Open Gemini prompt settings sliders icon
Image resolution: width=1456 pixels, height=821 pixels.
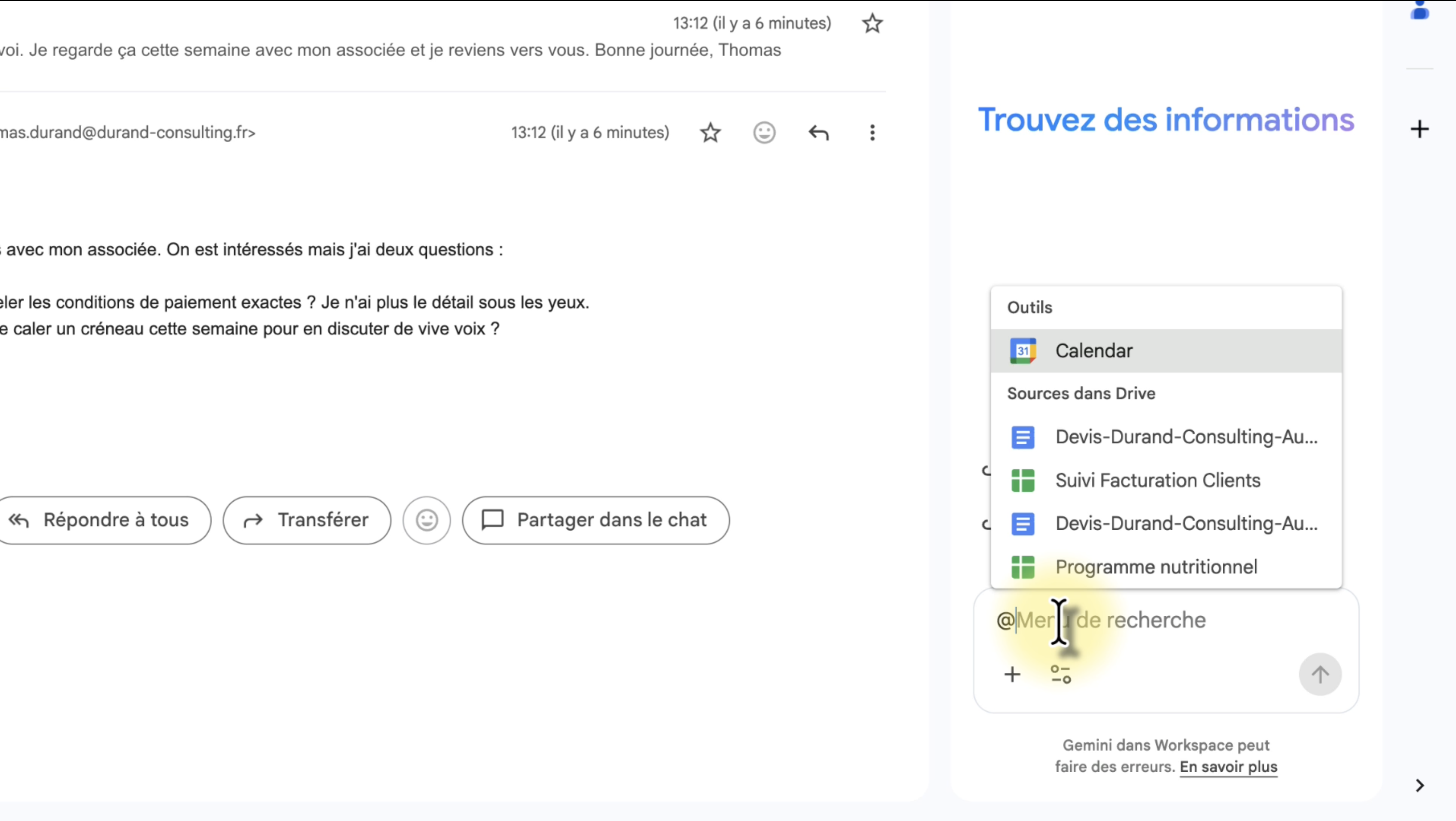[x=1060, y=674]
